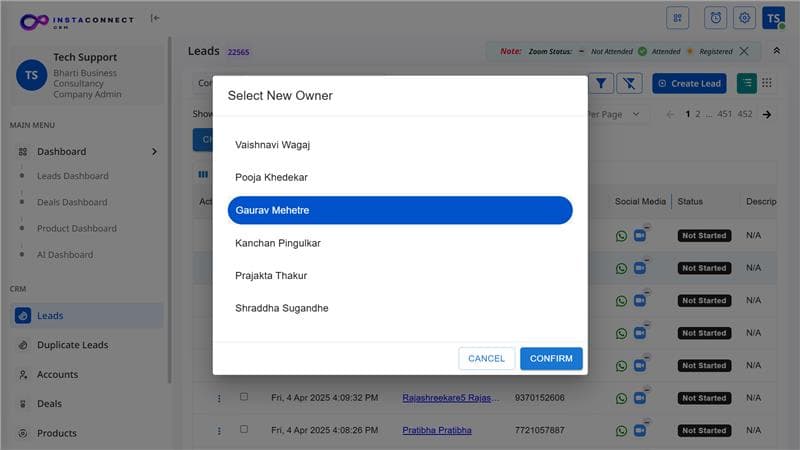Screen dimensions: 800x450
Task: Open Leads in the CRM menu
Action: (x=87, y=316)
